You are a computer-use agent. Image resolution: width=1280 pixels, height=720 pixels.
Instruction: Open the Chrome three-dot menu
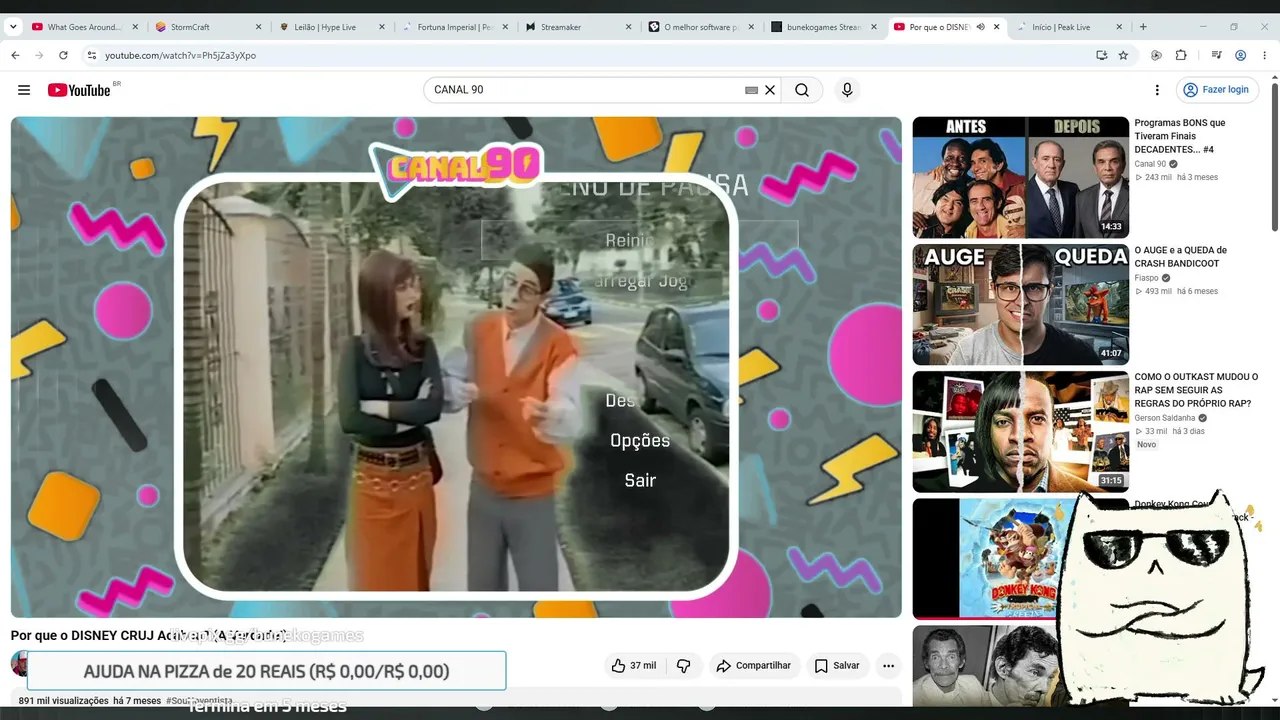pyautogui.click(x=1264, y=55)
